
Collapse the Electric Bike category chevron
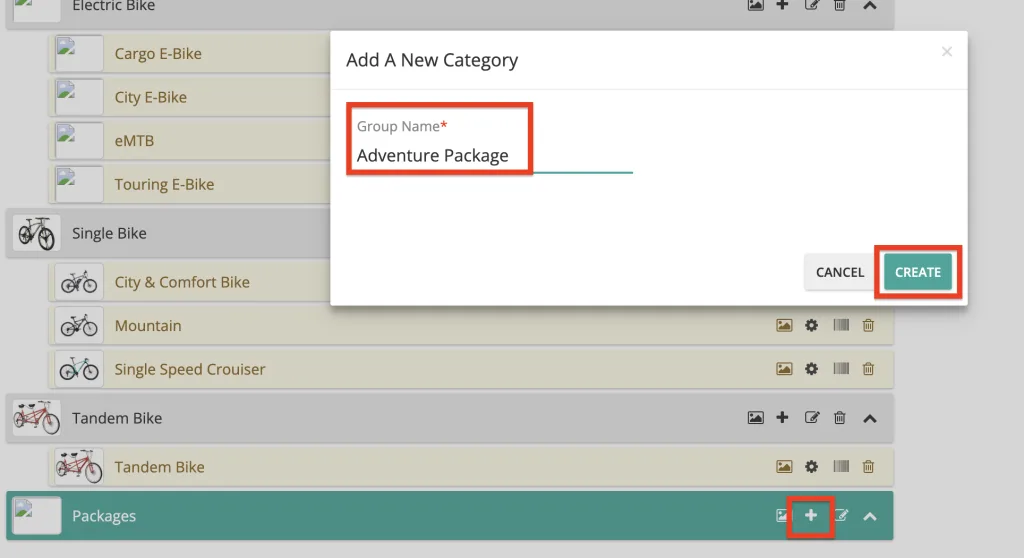pyautogui.click(x=870, y=6)
